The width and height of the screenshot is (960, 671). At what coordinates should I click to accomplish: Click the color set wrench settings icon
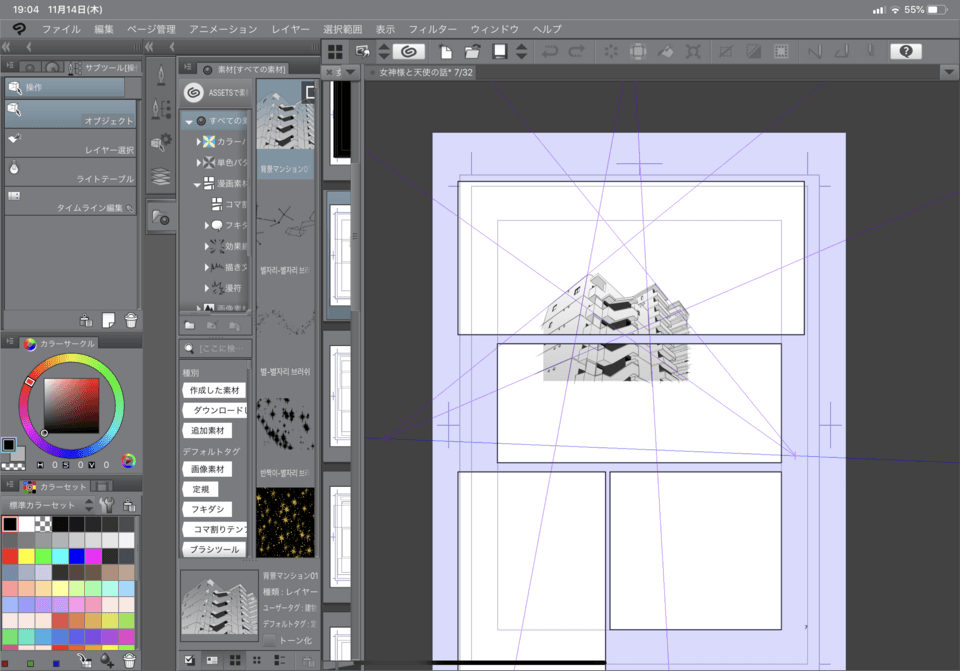click(x=108, y=505)
